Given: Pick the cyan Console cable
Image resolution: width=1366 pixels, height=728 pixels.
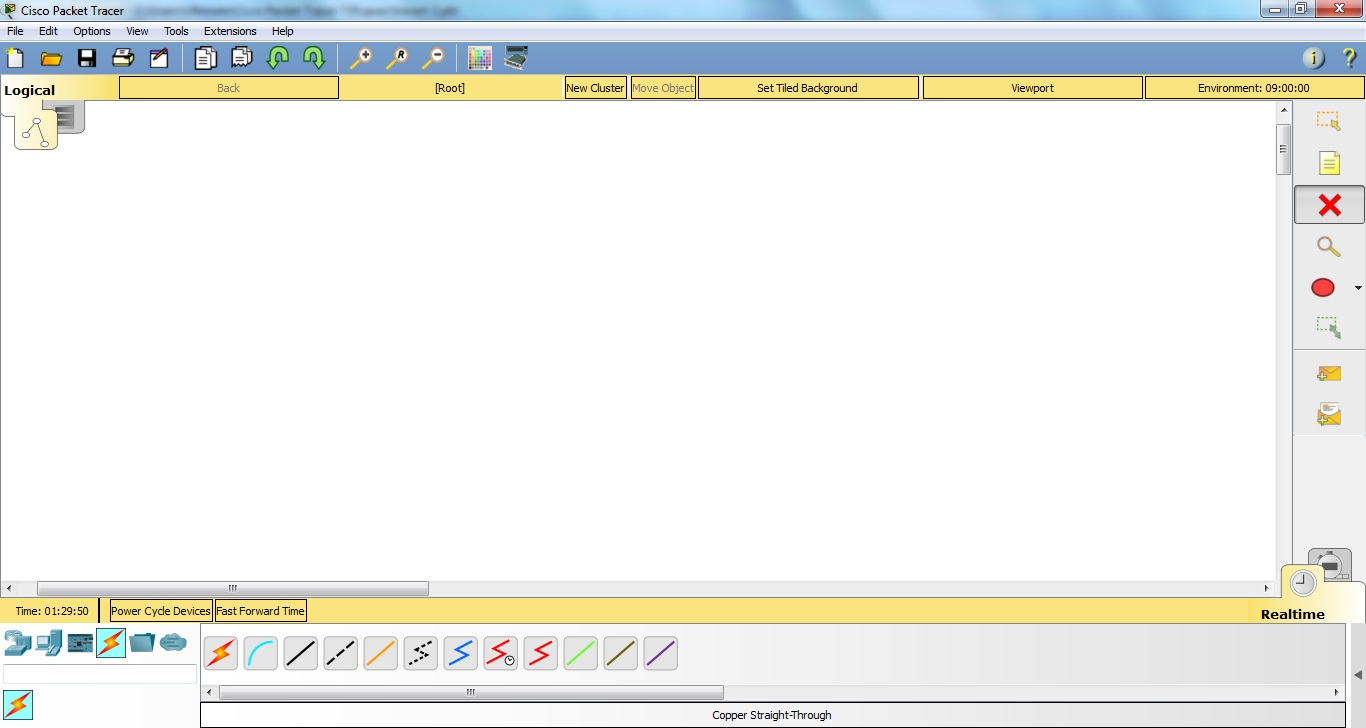Looking at the screenshot, I should tap(261, 654).
